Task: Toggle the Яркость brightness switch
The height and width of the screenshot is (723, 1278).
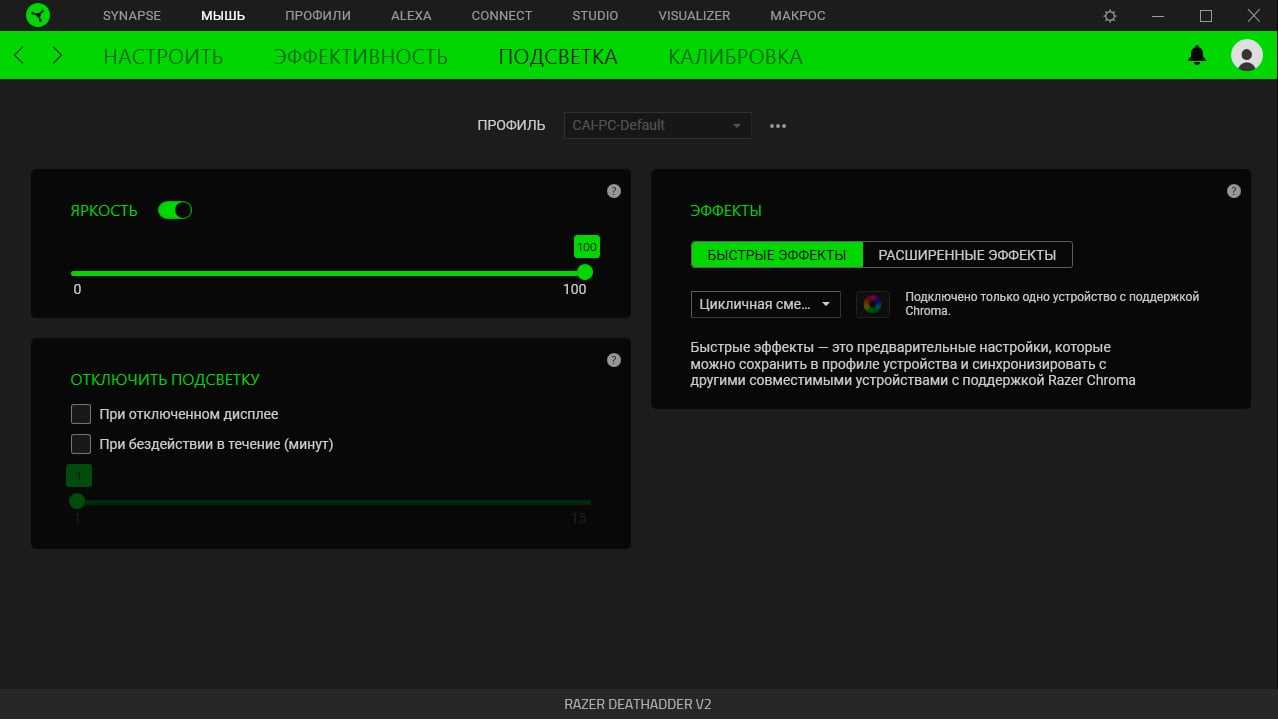Action: (x=175, y=210)
